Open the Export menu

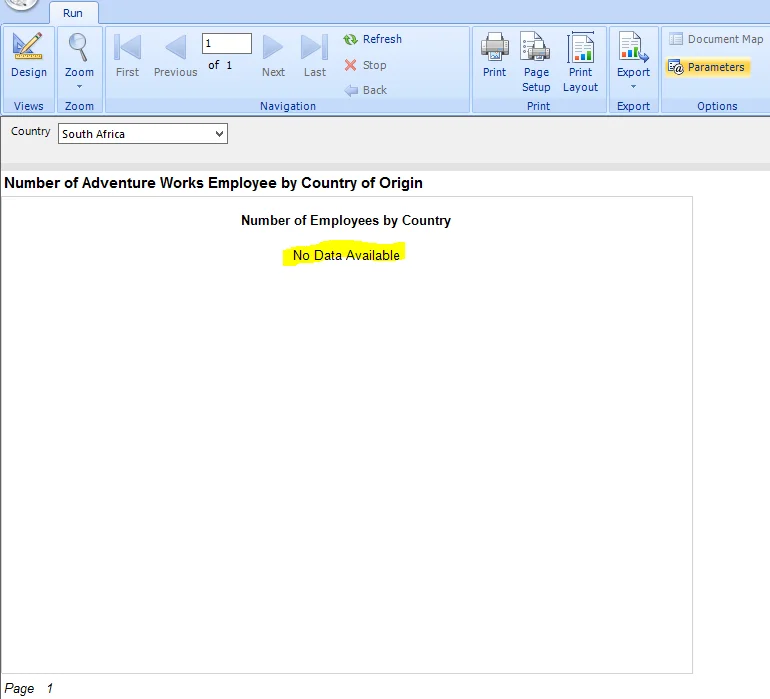click(x=633, y=60)
